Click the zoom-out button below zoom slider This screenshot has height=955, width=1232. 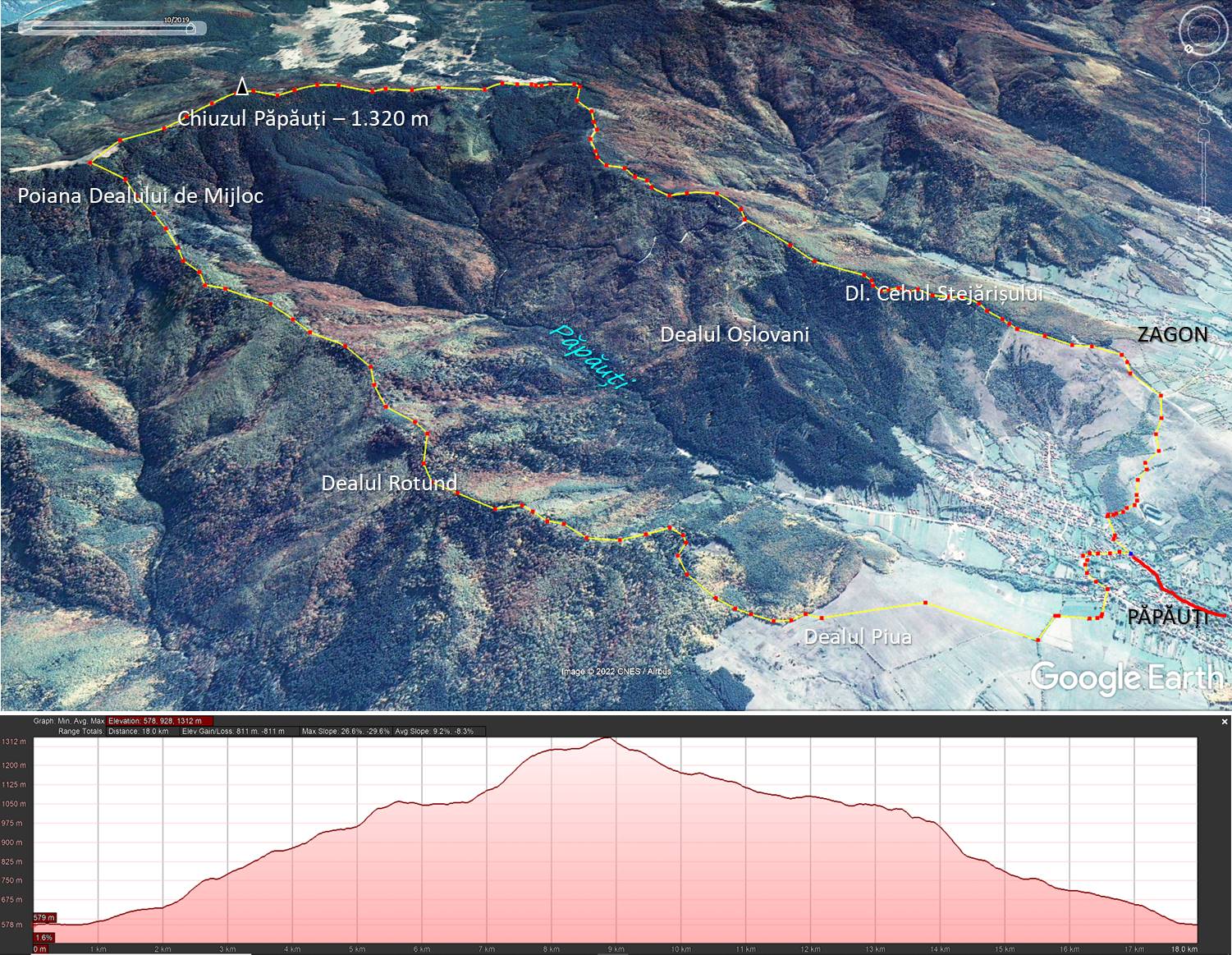1204,218
